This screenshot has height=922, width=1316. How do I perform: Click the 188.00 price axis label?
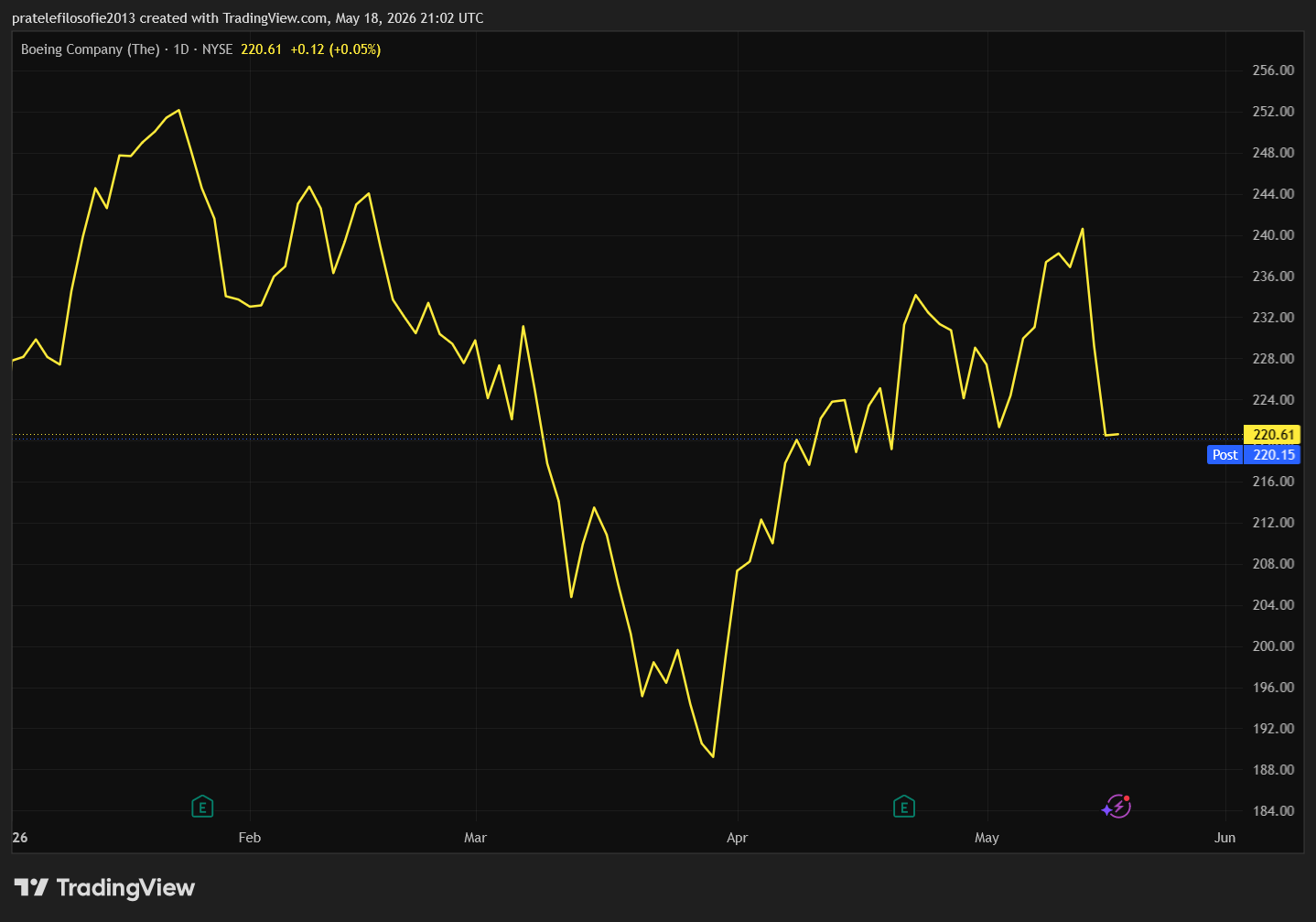(x=1273, y=770)
